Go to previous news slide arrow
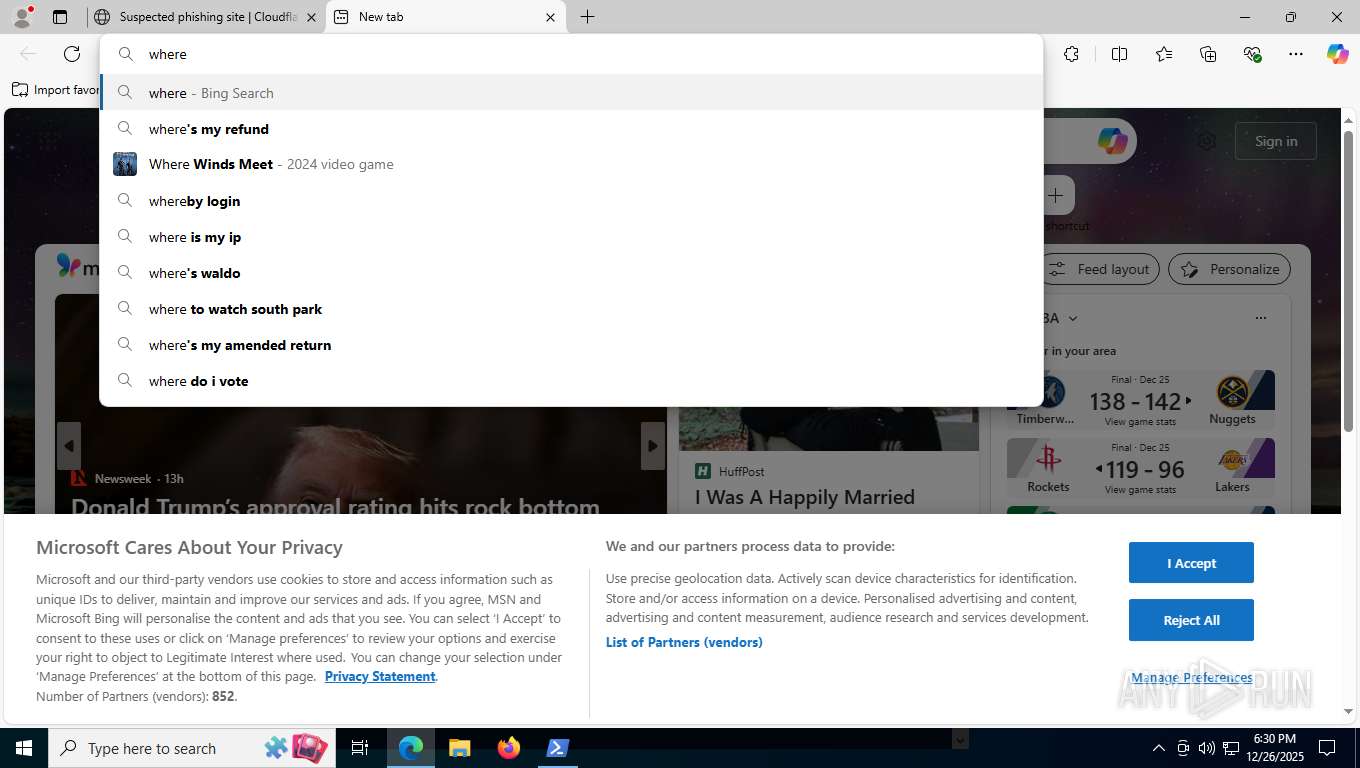This screenshot has height=768, width=1360. 68,445
